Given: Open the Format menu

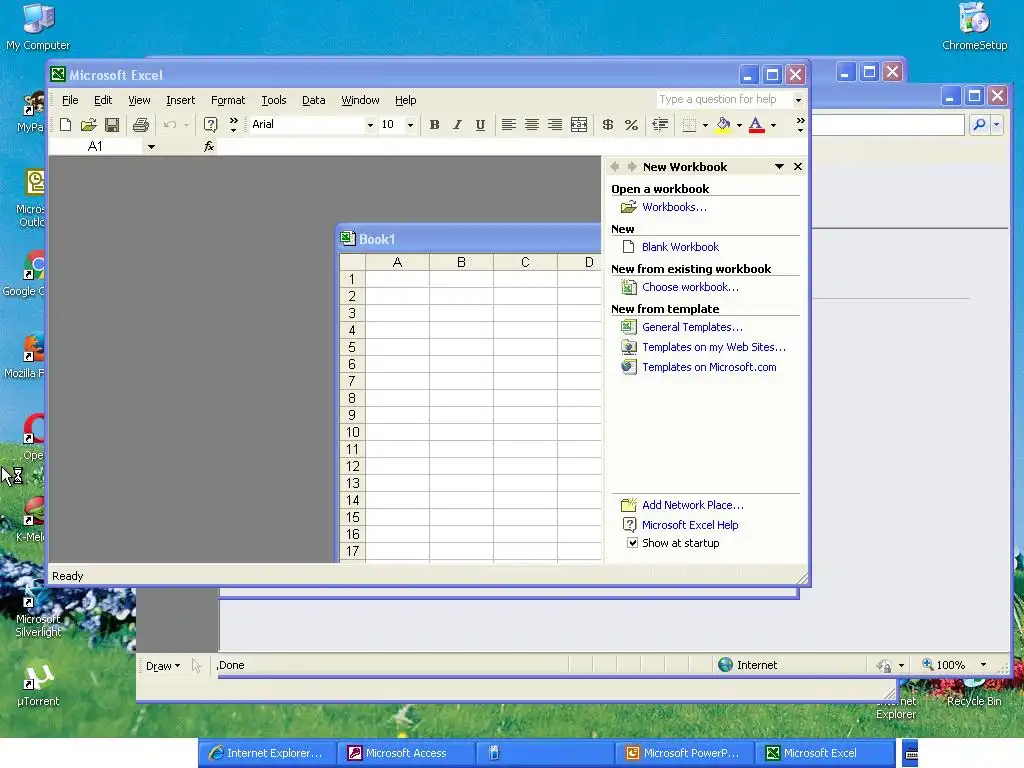Looking at the screenshot, I should pyautogui.click(x=228, y=100).
